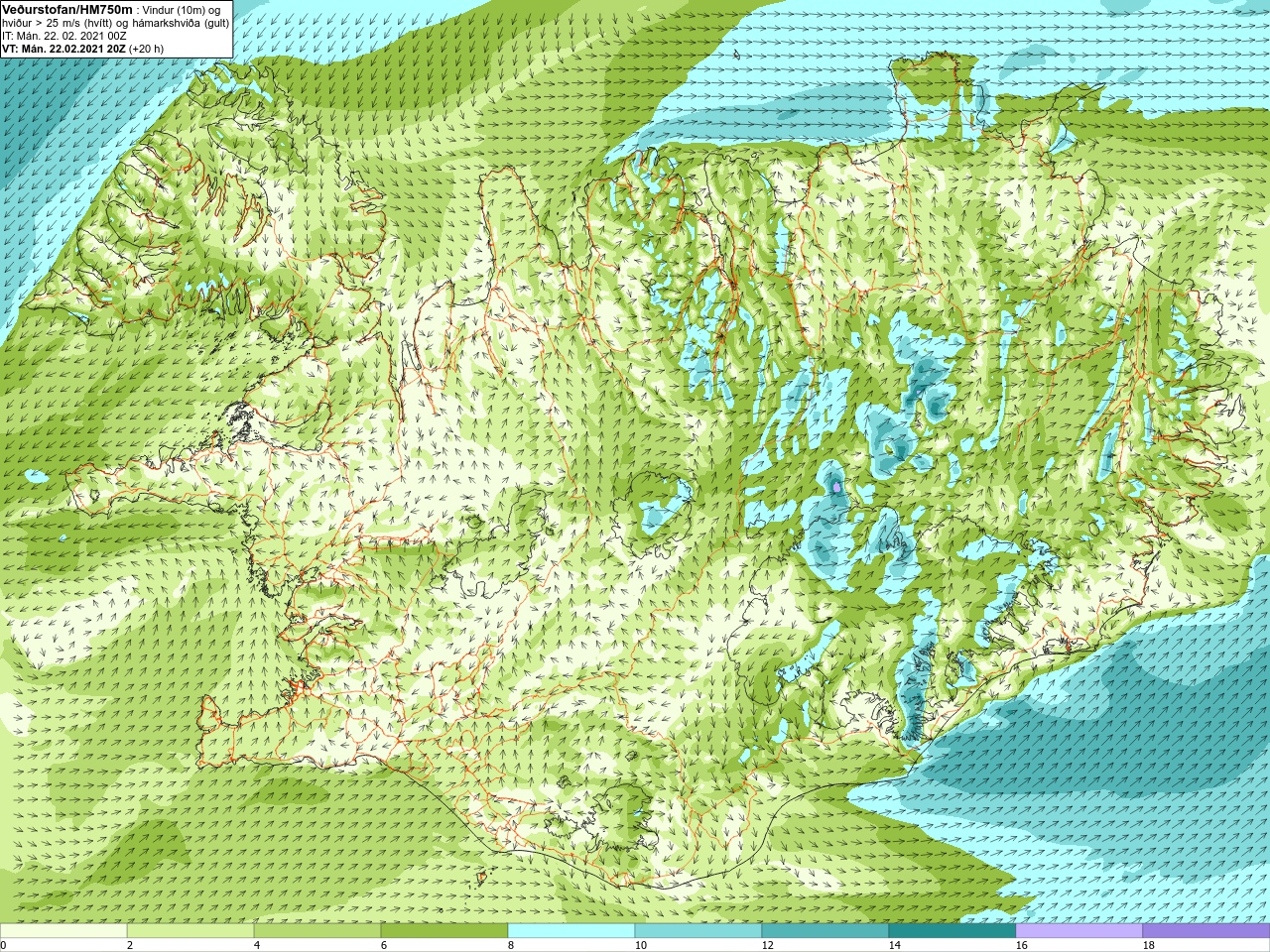Click the scale label 14

(894, 945)
